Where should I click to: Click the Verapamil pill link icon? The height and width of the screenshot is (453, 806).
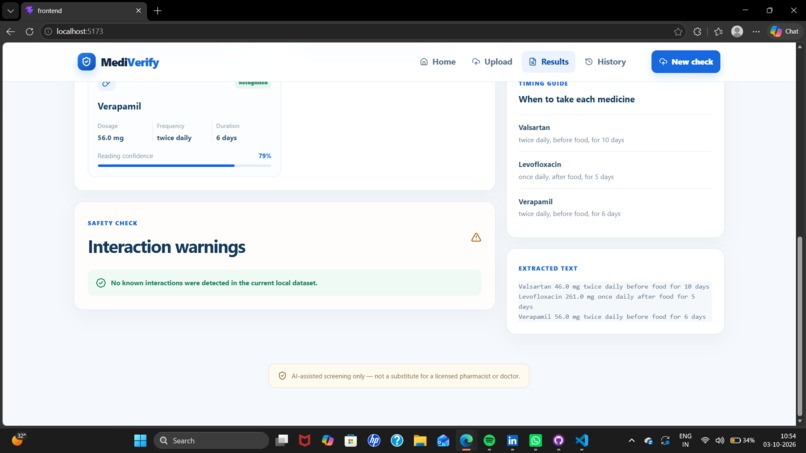(106, 83)
